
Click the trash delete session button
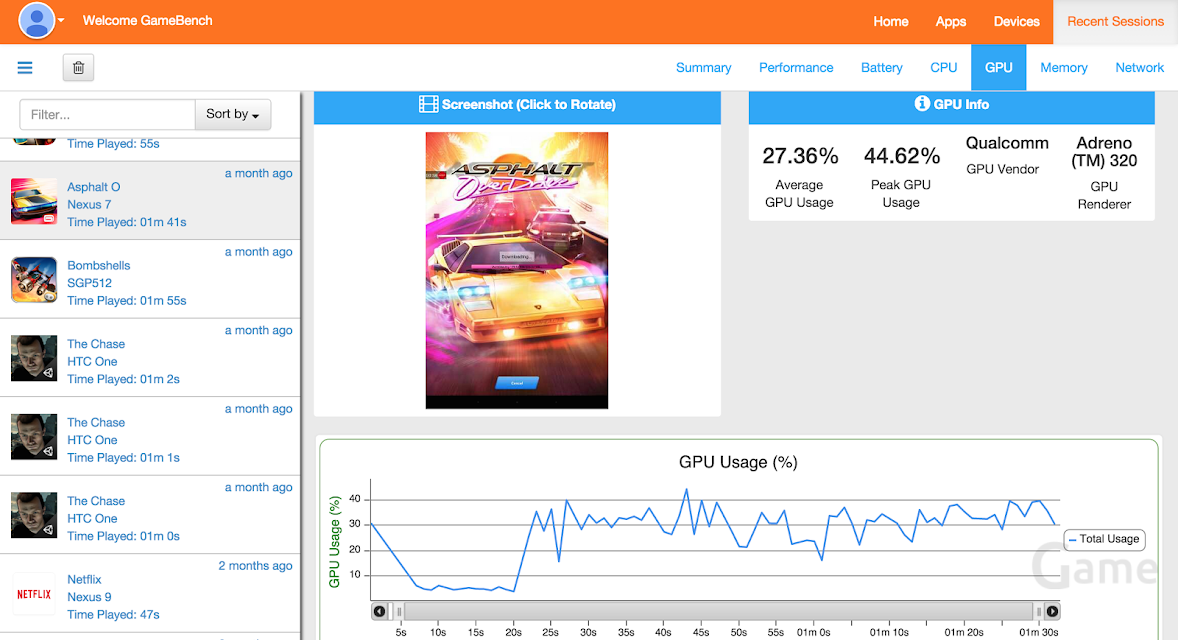pyautogui.click(x=78, y=68)
